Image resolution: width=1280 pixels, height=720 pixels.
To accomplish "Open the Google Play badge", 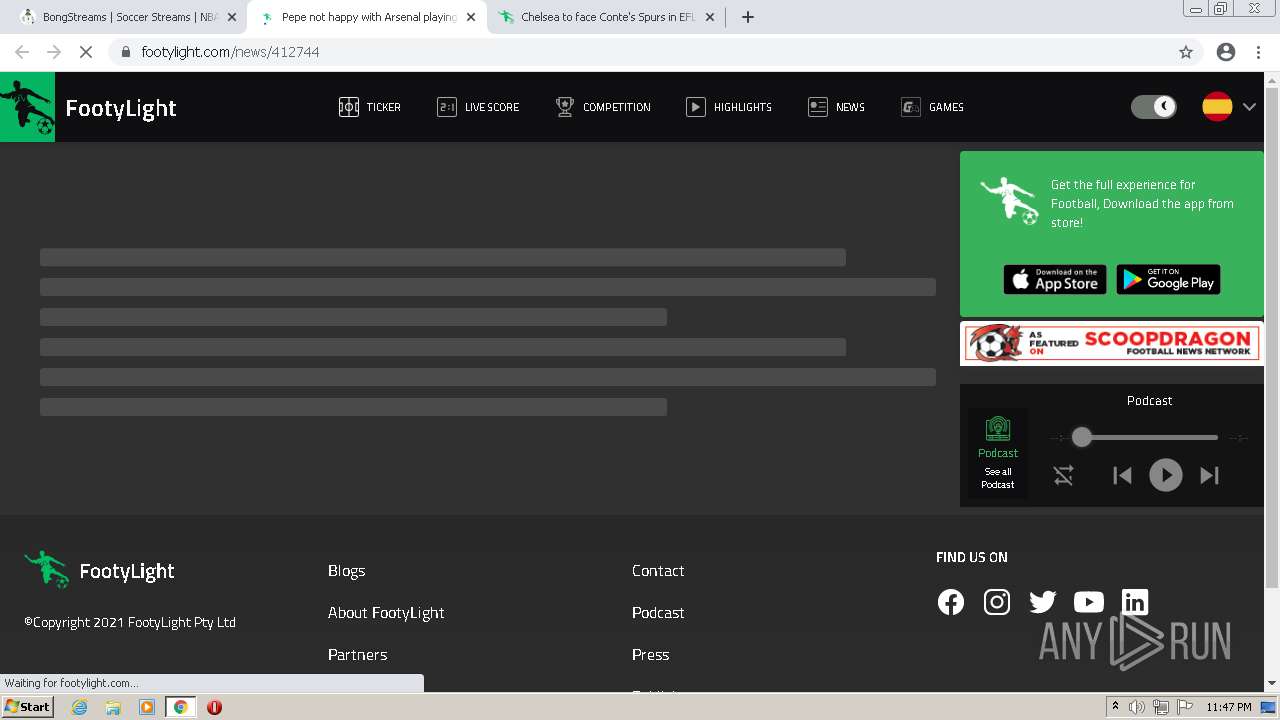I will click(x=1168, y=280).
